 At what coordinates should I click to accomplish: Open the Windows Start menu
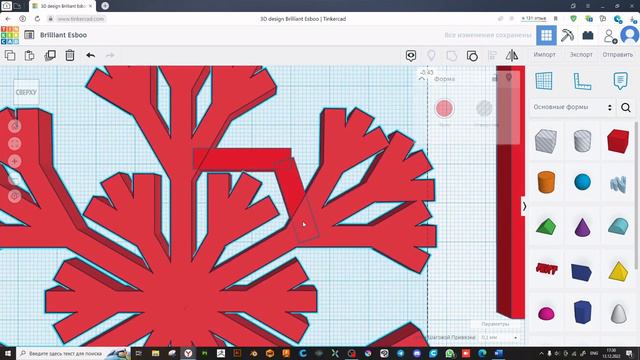[x=7, y=353]
